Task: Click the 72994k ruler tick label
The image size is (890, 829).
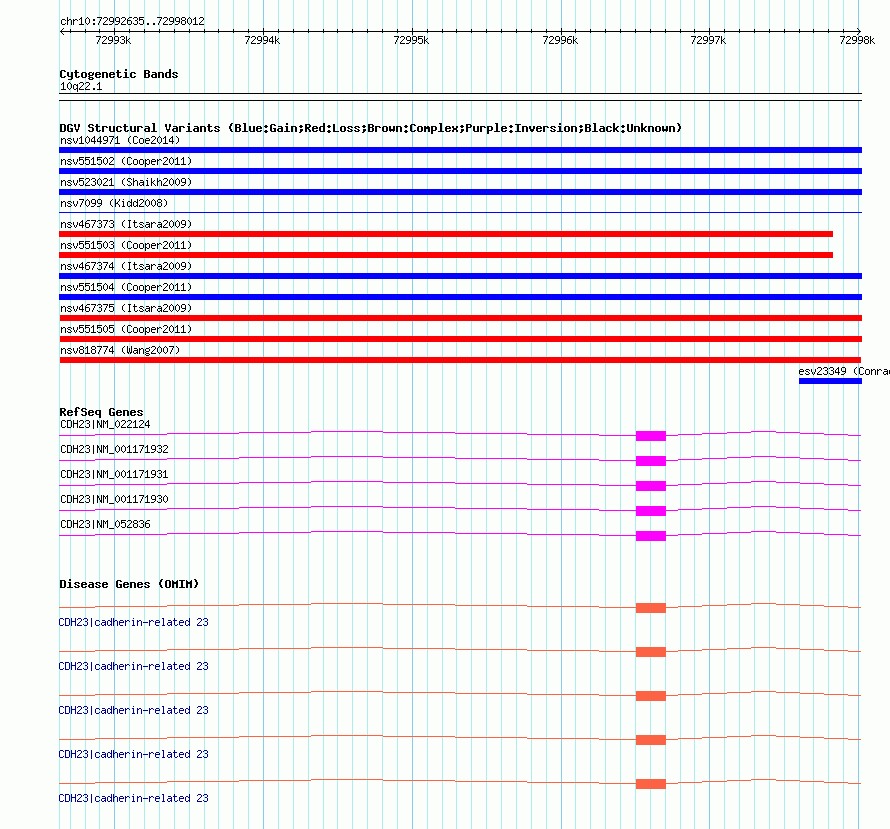Action: click(x=262, y=40)
